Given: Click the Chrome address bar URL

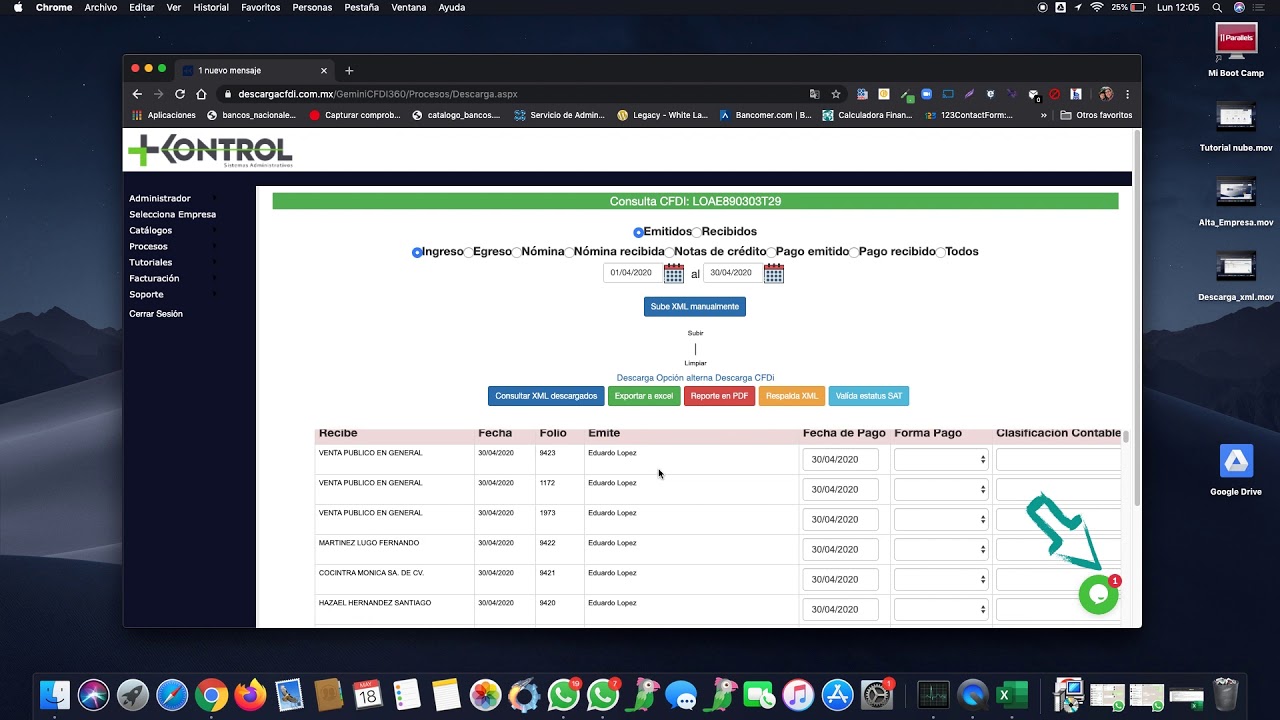Looking at the screenshot, I should (x=378, y=94).
